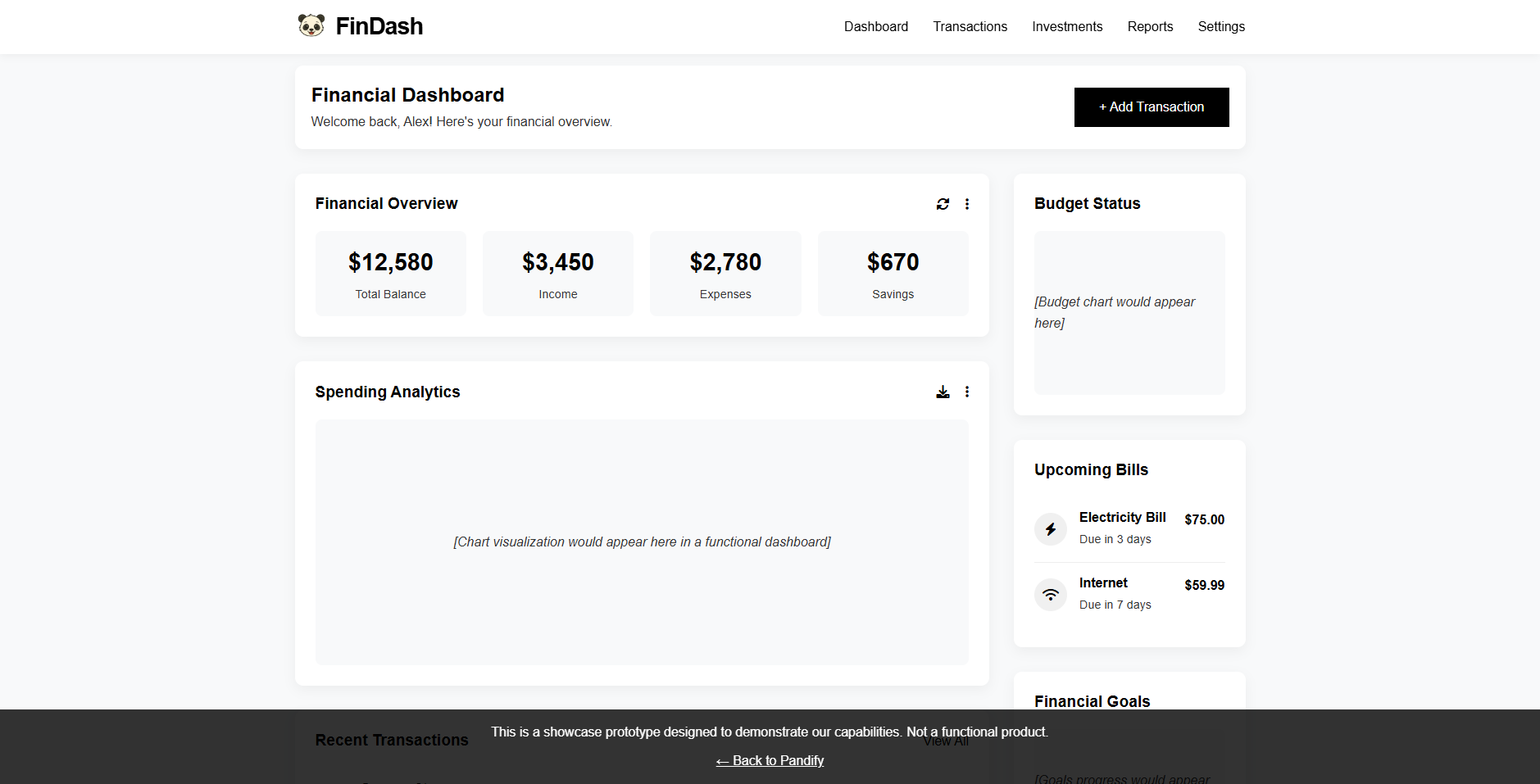Viewport: 1540px width, 784px height.
Task: Click the FinDash panda logo
Action: pyautogui.click(x=312, y=25)
